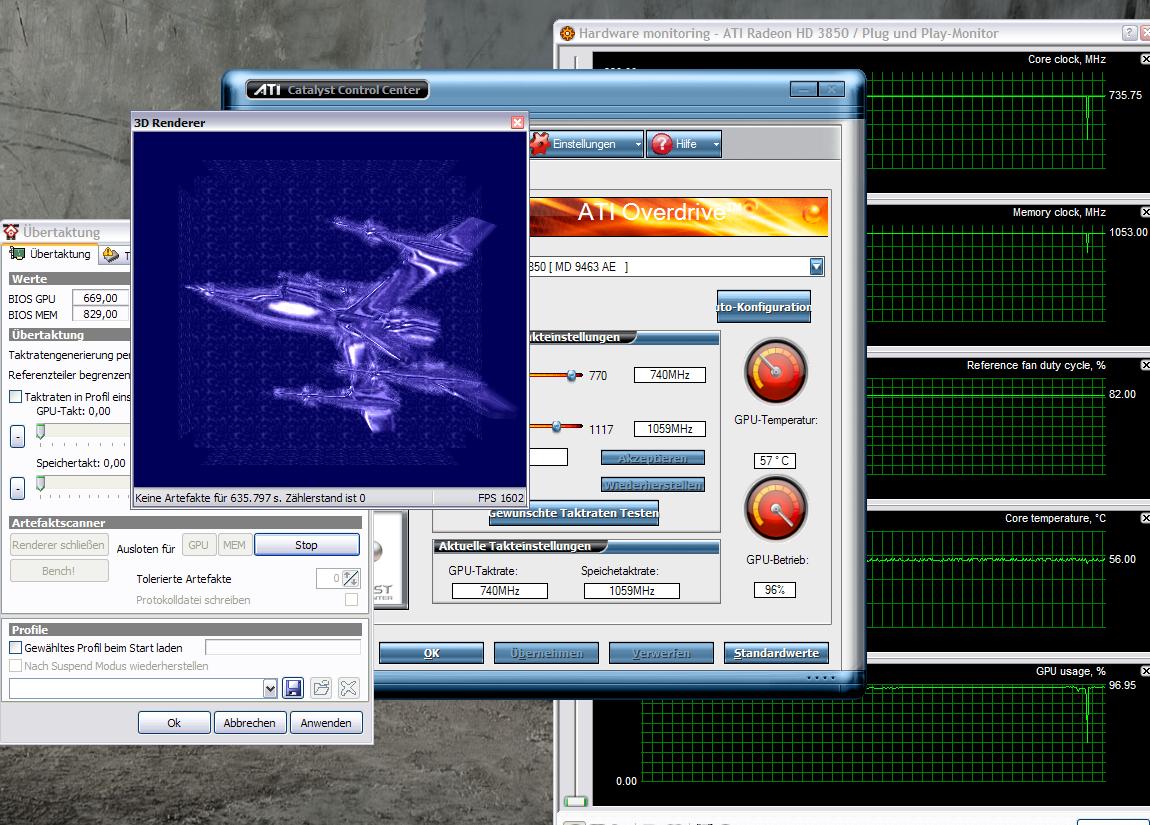Screen dimensions: 1150x825
Task: Click the BIOS GPU value field 669,00
Action: pos(100,298)
